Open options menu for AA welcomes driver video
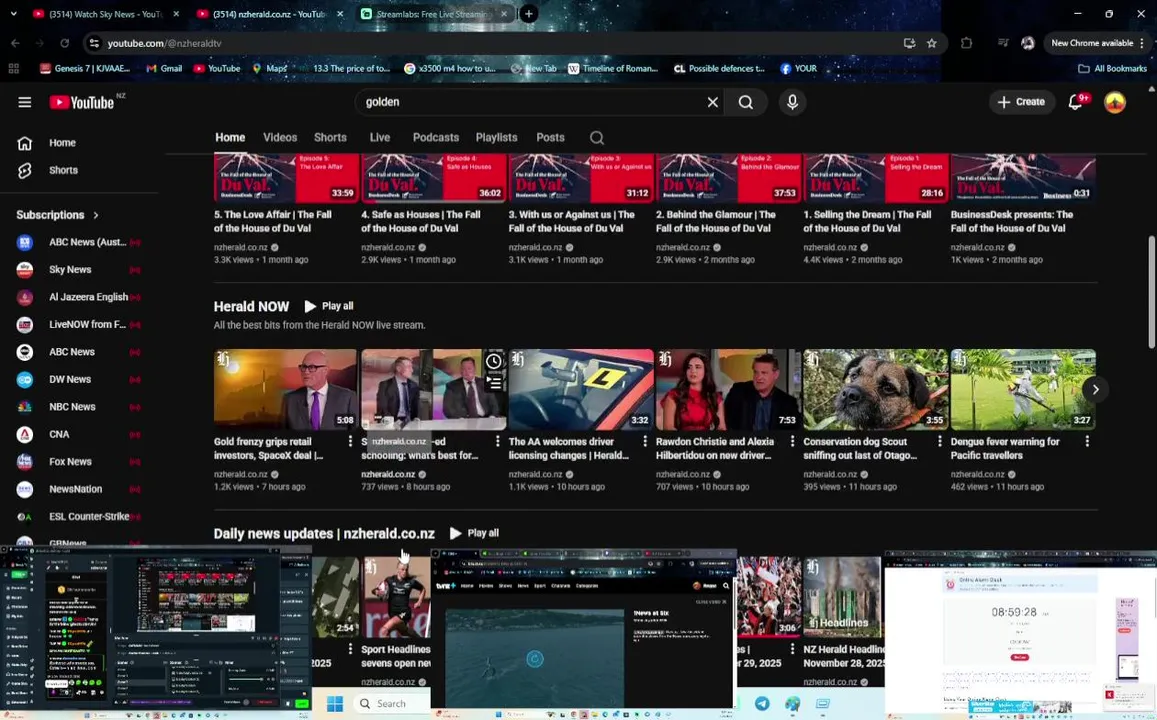1157x720 pixels. point(645,441)
